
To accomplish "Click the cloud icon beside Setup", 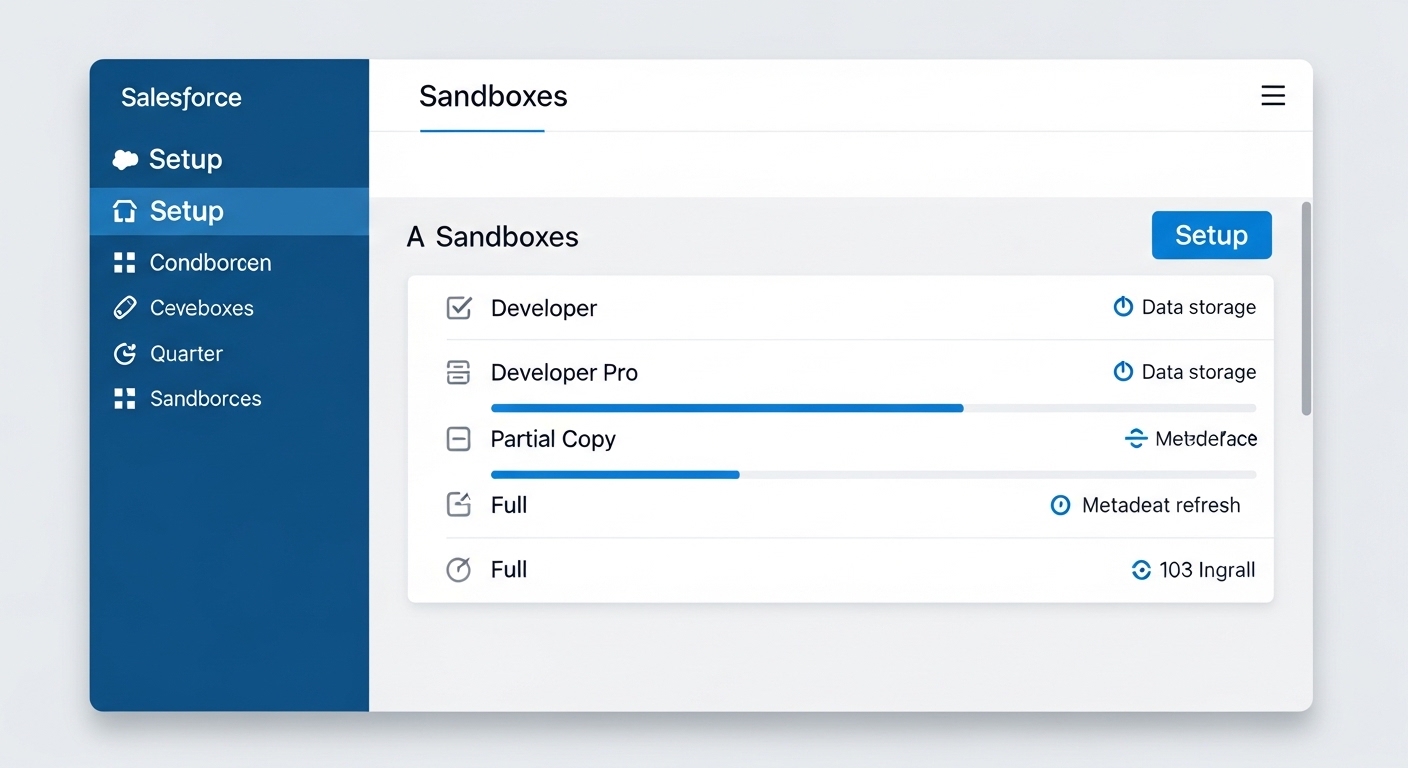I will [x=124, y=158].
